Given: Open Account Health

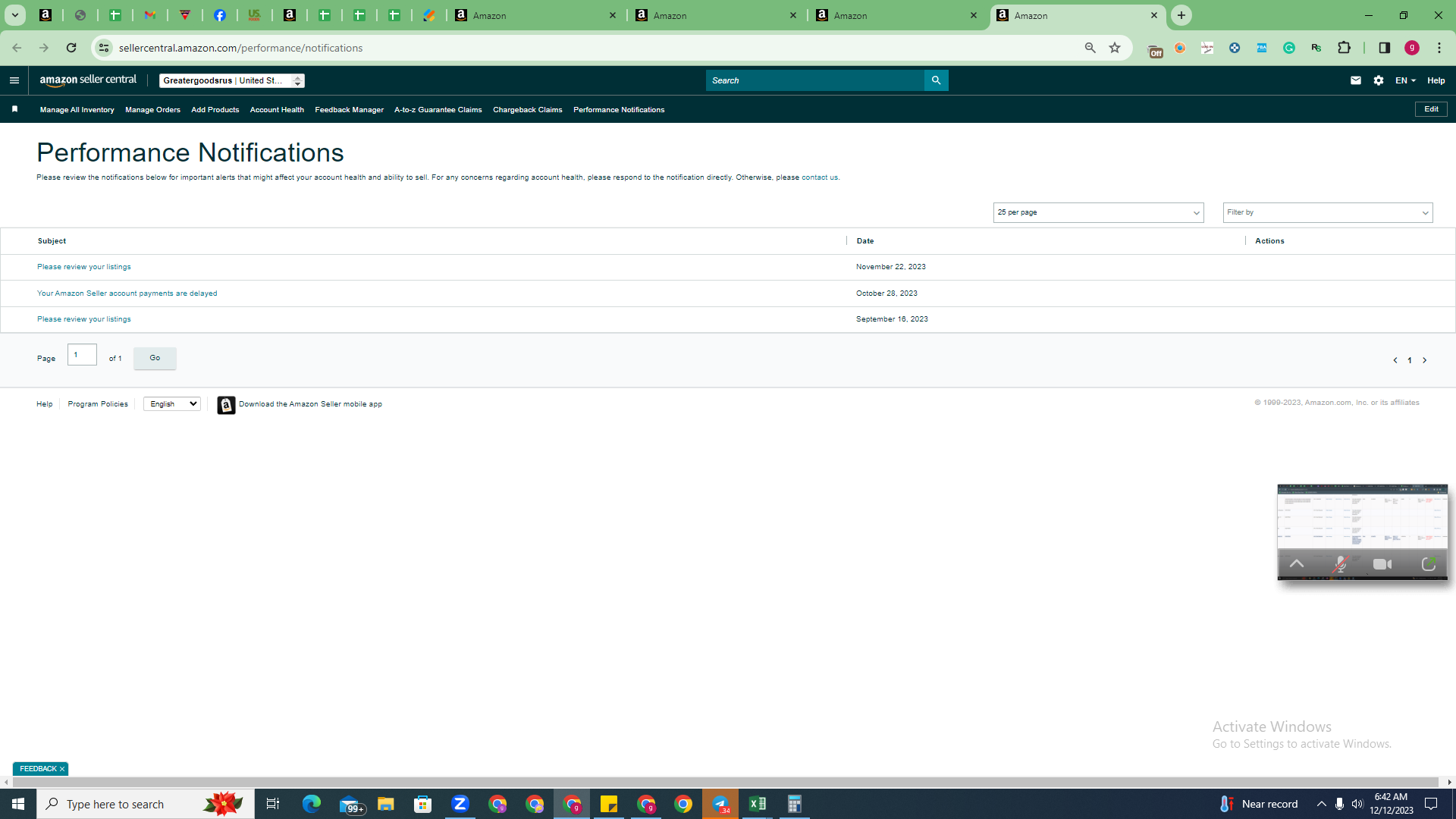Looking at the screenshot, I should [277, 110].
